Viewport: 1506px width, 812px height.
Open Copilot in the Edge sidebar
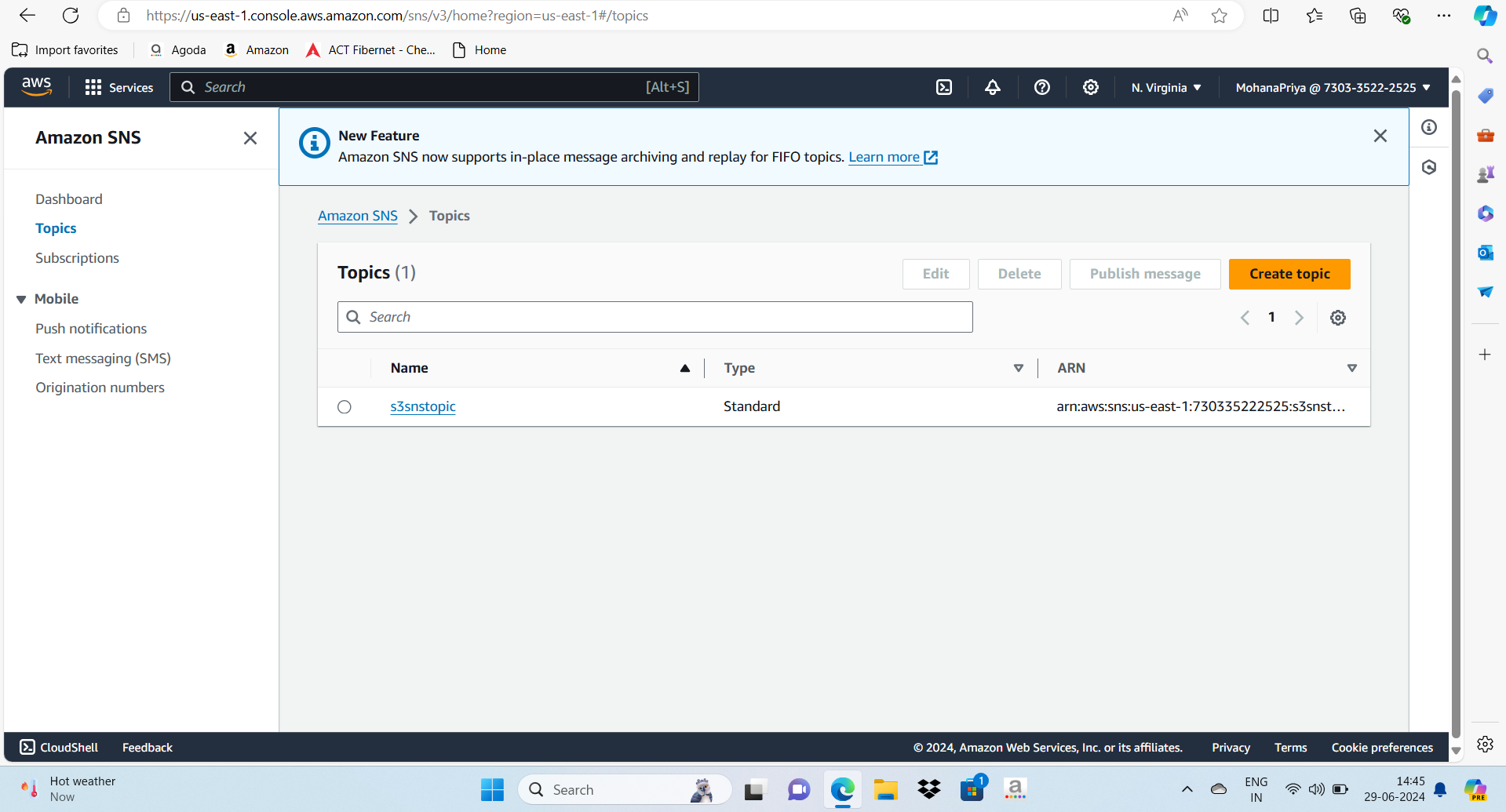pyautogui.click(x=1485, y=16)
